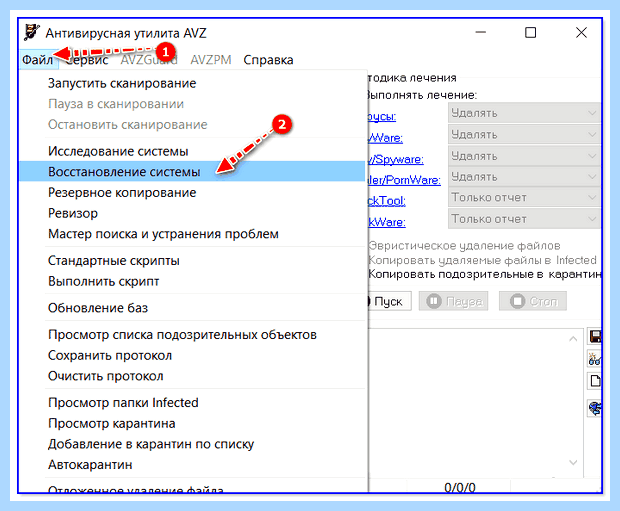
Task: Select Пауза в сканировании menu item
Action: pos(192,104)
